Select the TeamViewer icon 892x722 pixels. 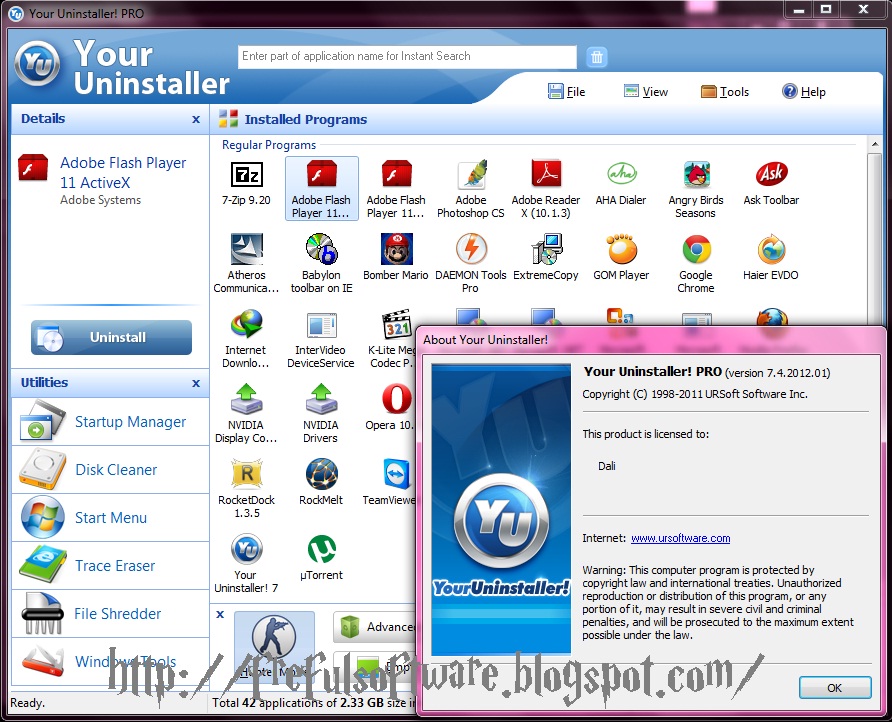coord(397,475)
